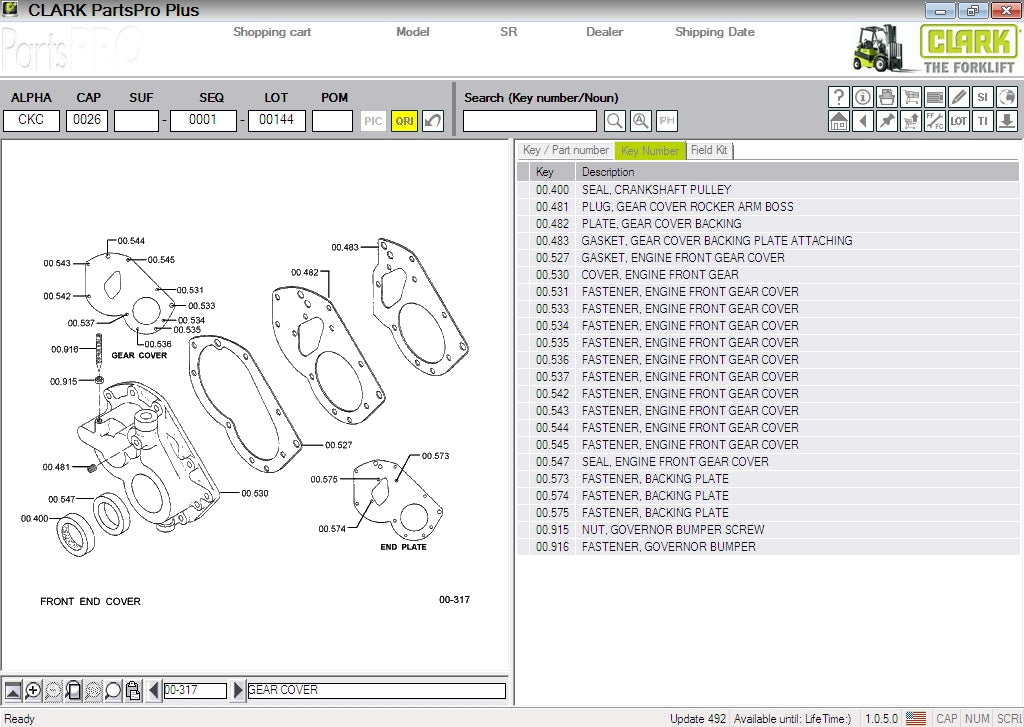
Task: Switch to the Key / Part number tab
Action: tap(565, 150)
